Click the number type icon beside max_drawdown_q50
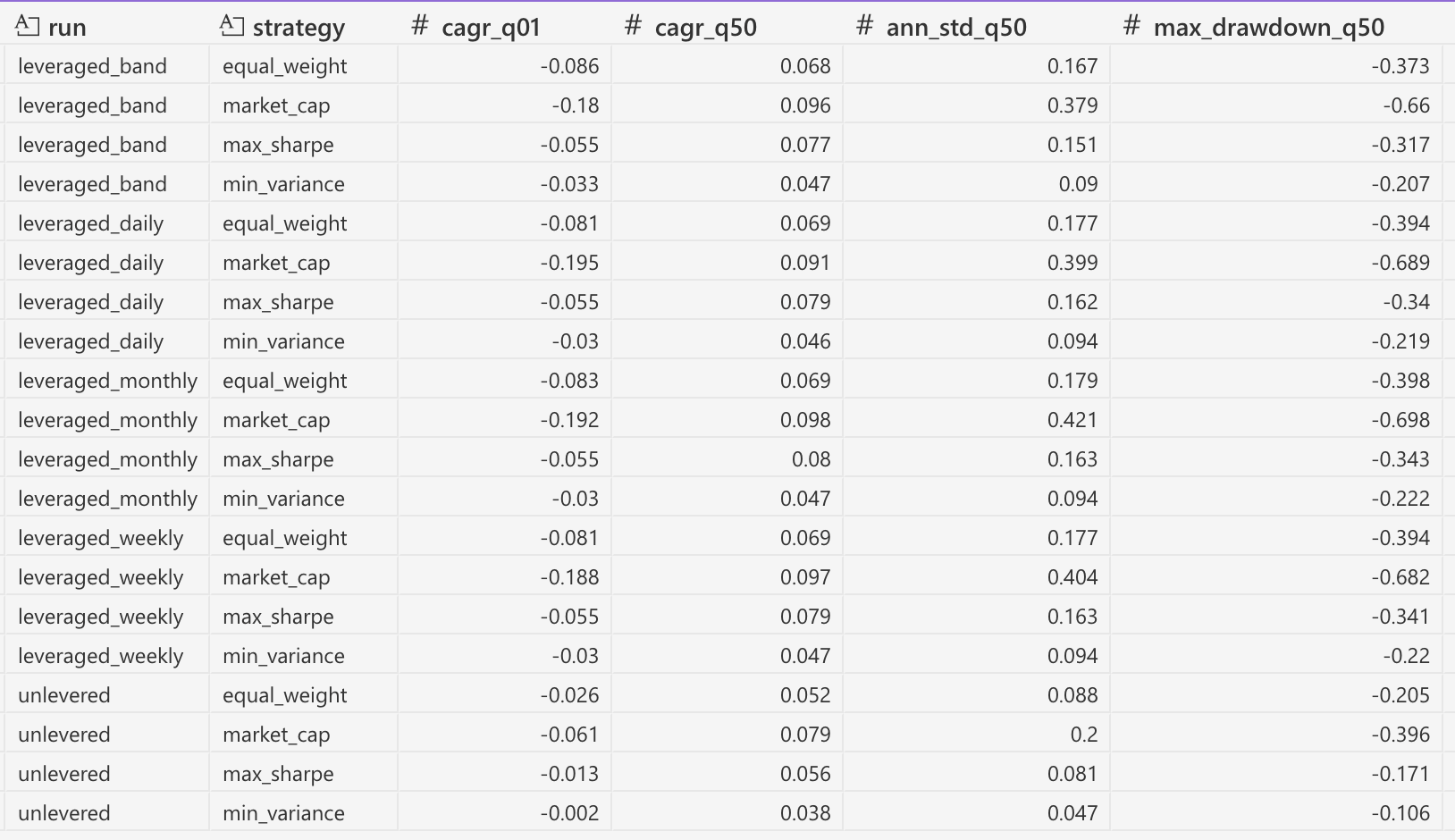The width and height of the screenshot is (1455, 840). coord(1131,26)
